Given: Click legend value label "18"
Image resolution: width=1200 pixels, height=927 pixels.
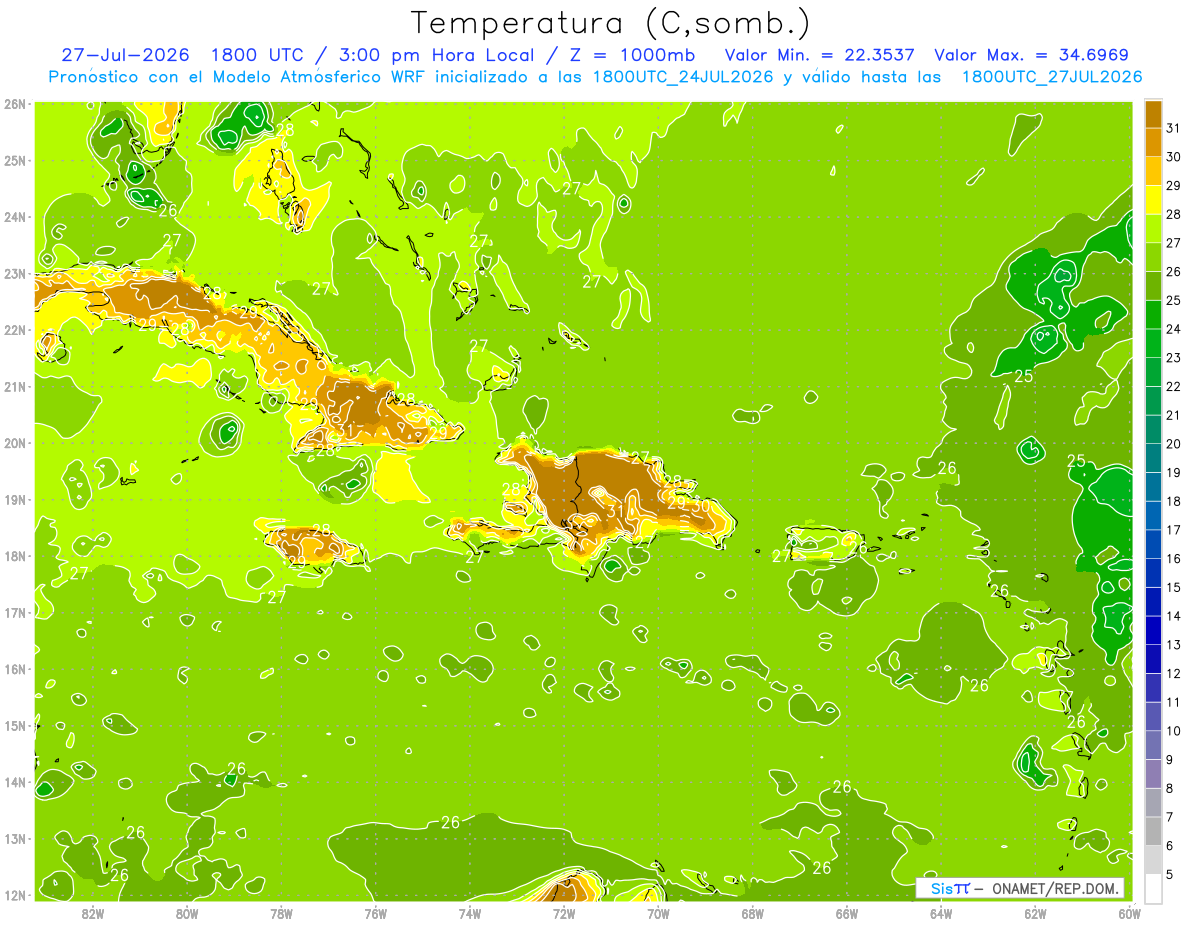Looking at the screenshot, I should pos(1174,501).
